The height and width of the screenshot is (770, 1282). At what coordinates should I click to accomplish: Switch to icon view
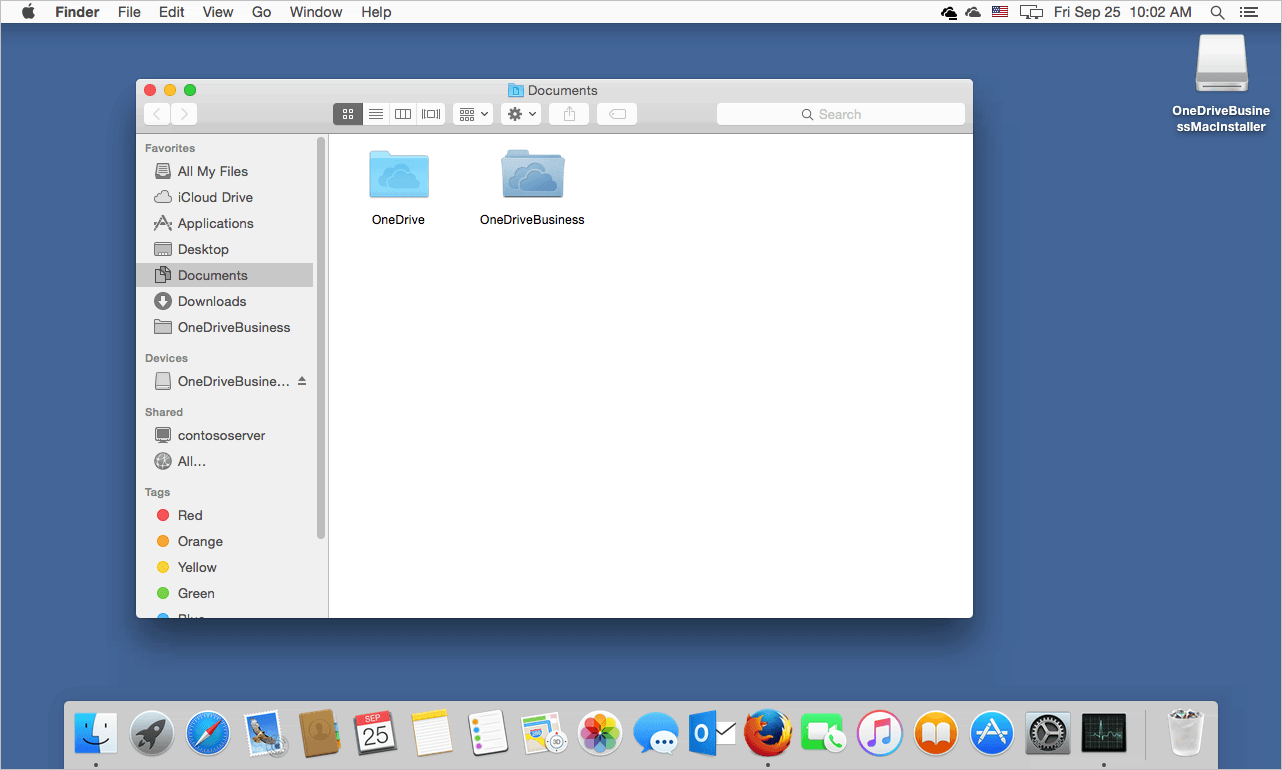tap(348, 114)
